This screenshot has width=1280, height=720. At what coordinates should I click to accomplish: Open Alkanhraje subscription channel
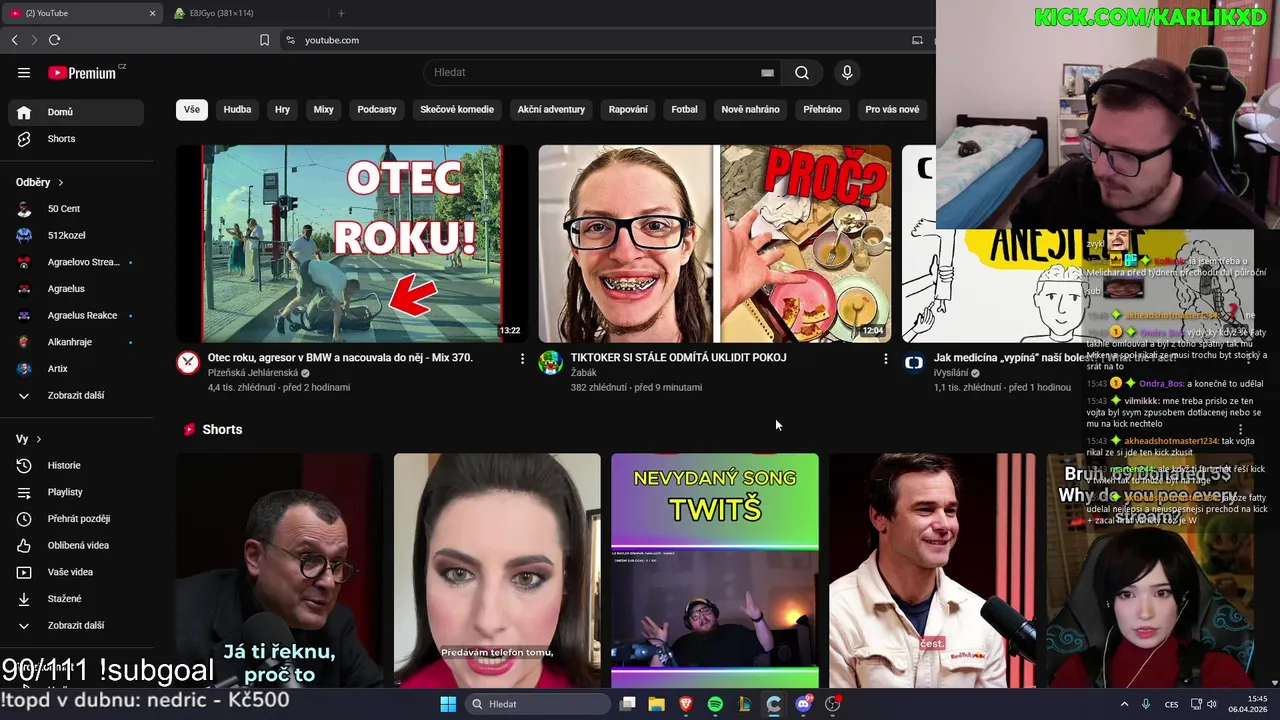pos(76,342)
